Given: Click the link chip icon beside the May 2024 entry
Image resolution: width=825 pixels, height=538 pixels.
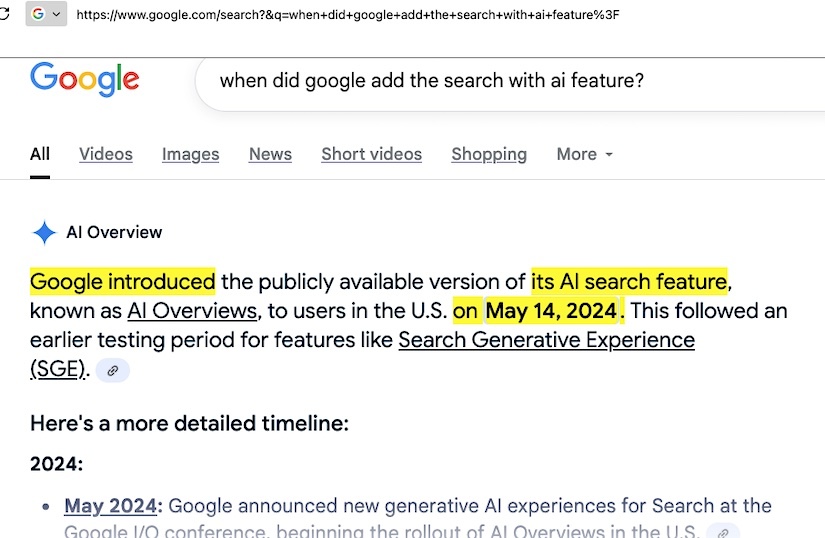Looking at the screenshot, I should point(723,531).
